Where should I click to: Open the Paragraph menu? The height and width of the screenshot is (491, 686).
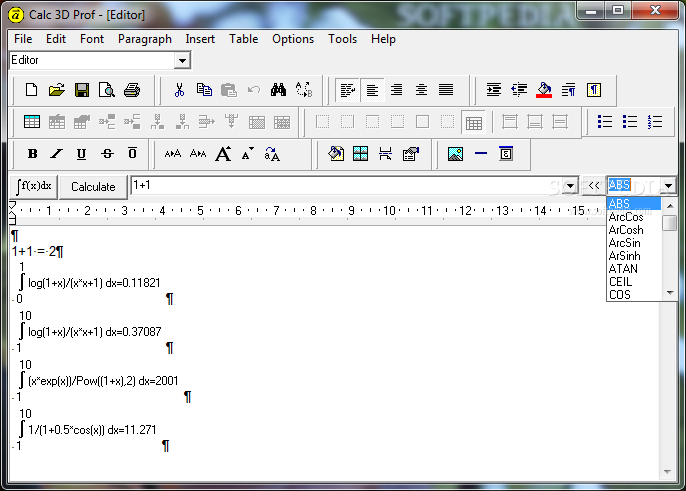tap(145, 39)
